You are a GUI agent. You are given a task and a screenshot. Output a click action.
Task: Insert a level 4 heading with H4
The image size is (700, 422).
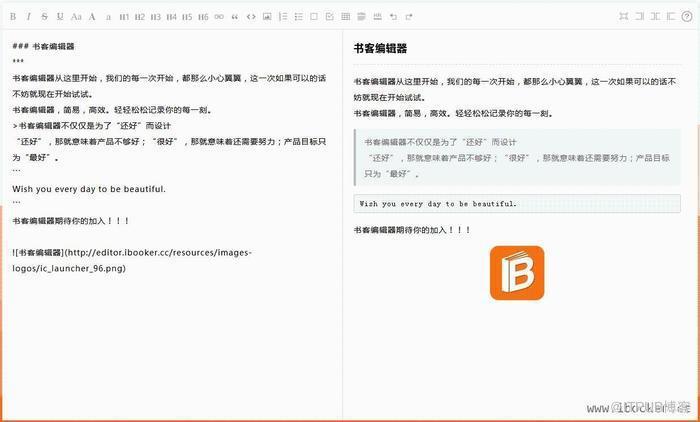coord(171,17)
